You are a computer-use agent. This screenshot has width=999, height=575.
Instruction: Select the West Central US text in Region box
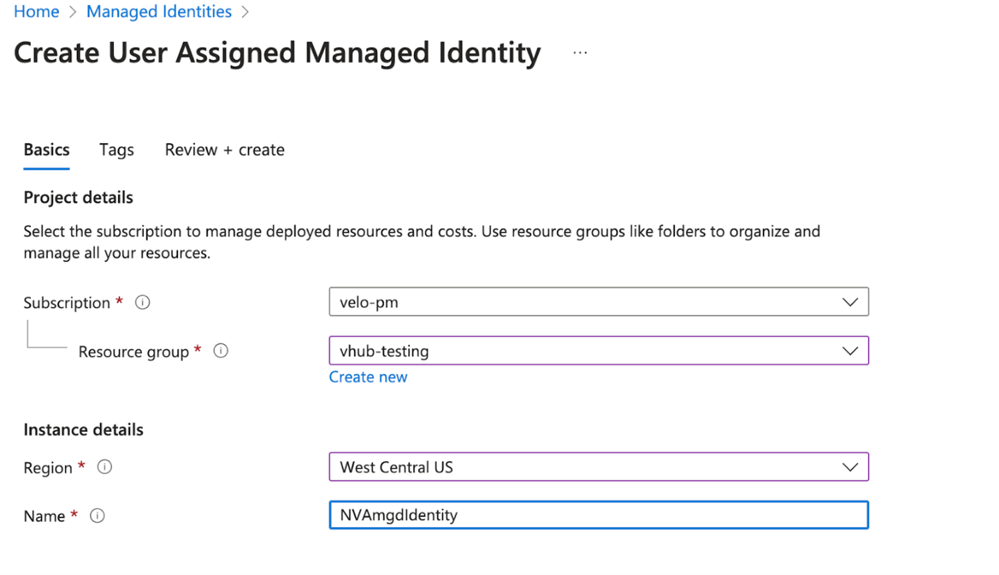396,467
